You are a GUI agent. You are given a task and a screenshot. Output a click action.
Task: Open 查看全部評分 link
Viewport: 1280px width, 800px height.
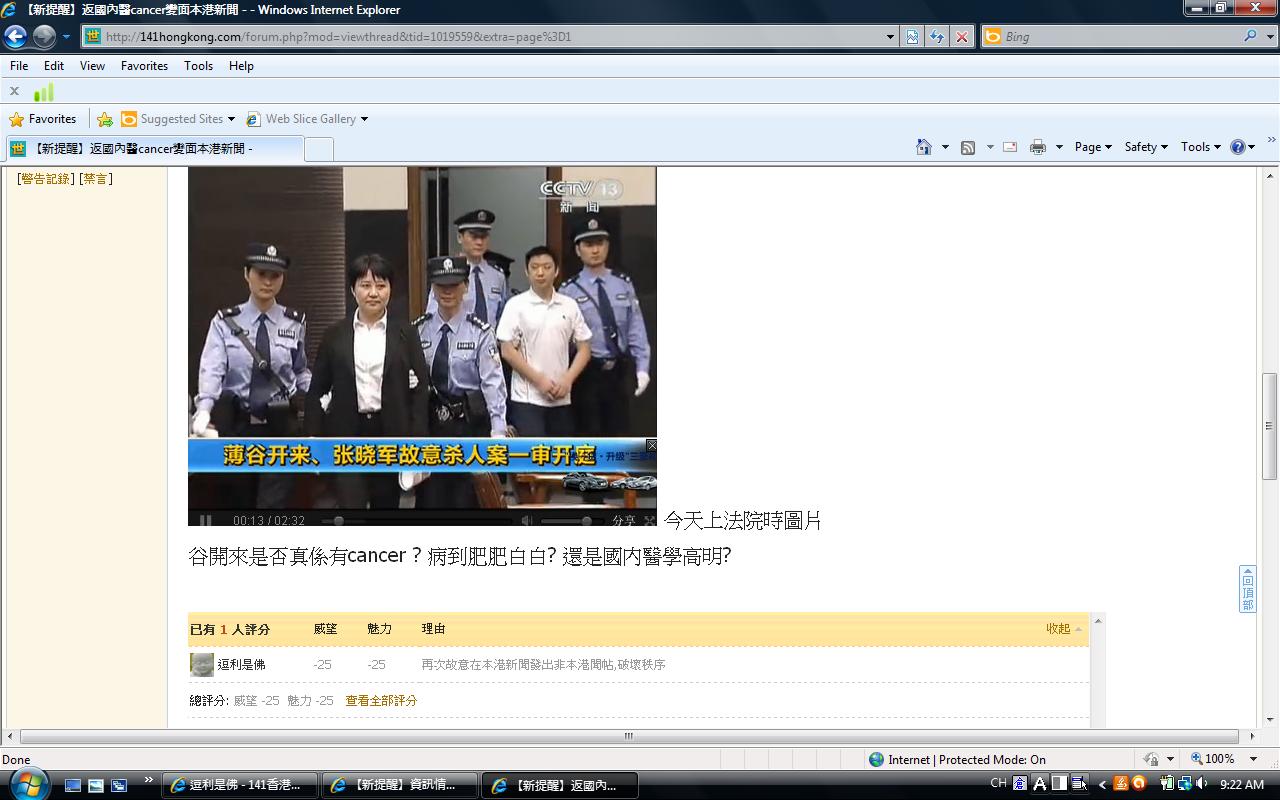click(x=380, y=701)
